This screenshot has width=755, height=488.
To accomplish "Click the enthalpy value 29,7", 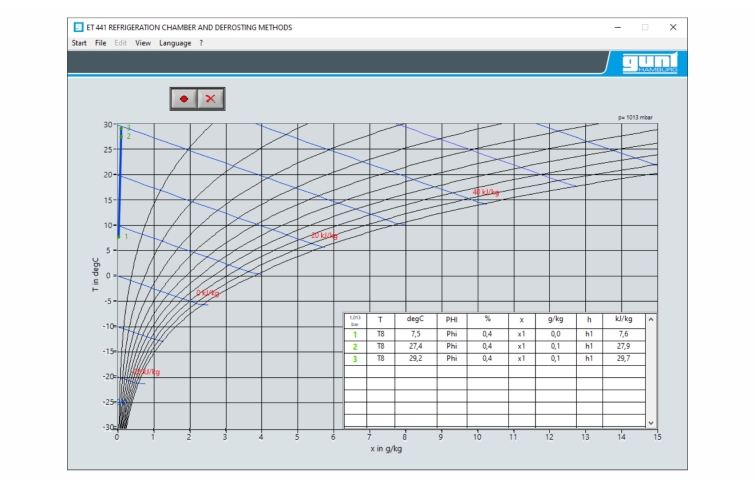I will coord(624,358).
